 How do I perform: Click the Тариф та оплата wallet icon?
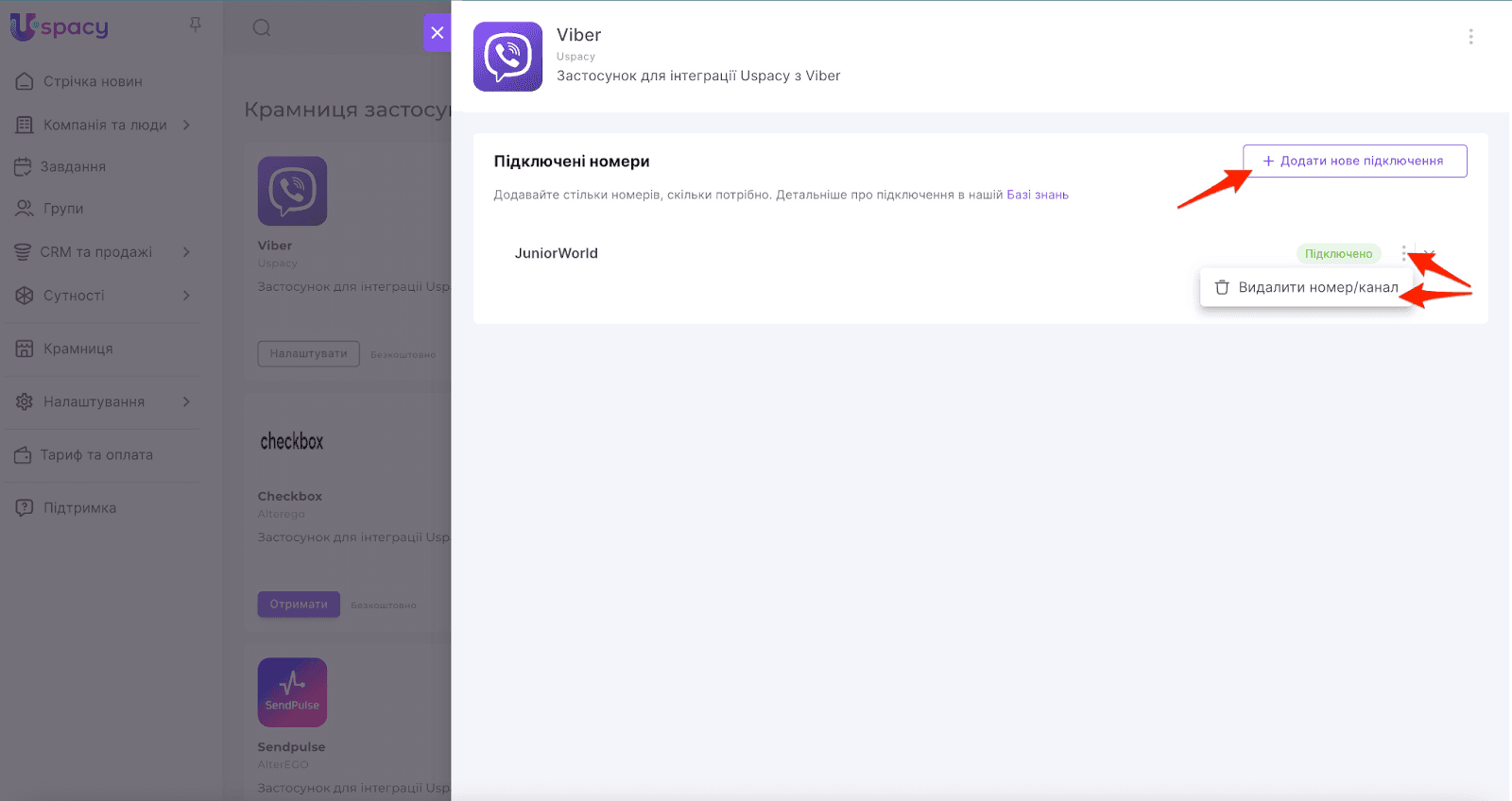pyautogui.click(x=23, y=454)
